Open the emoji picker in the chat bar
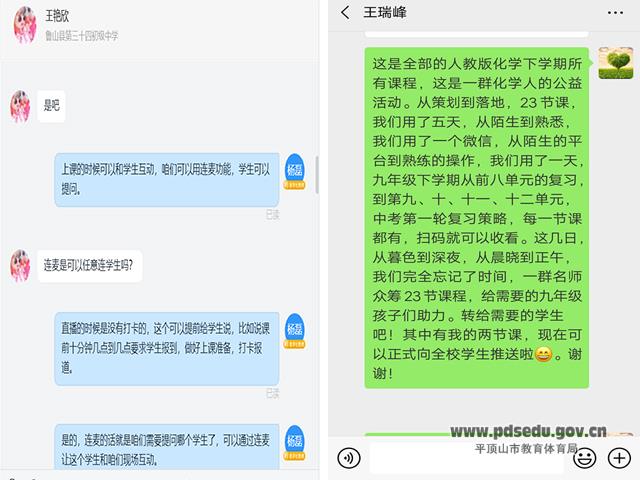640x480 pixels. [x=584, y=458]
